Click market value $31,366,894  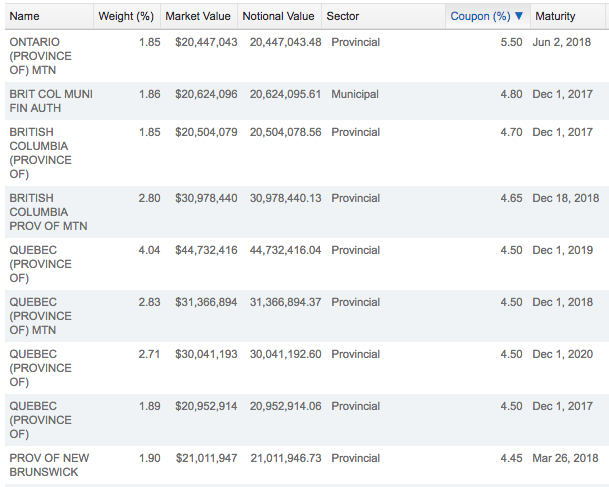tap(206, 302)
